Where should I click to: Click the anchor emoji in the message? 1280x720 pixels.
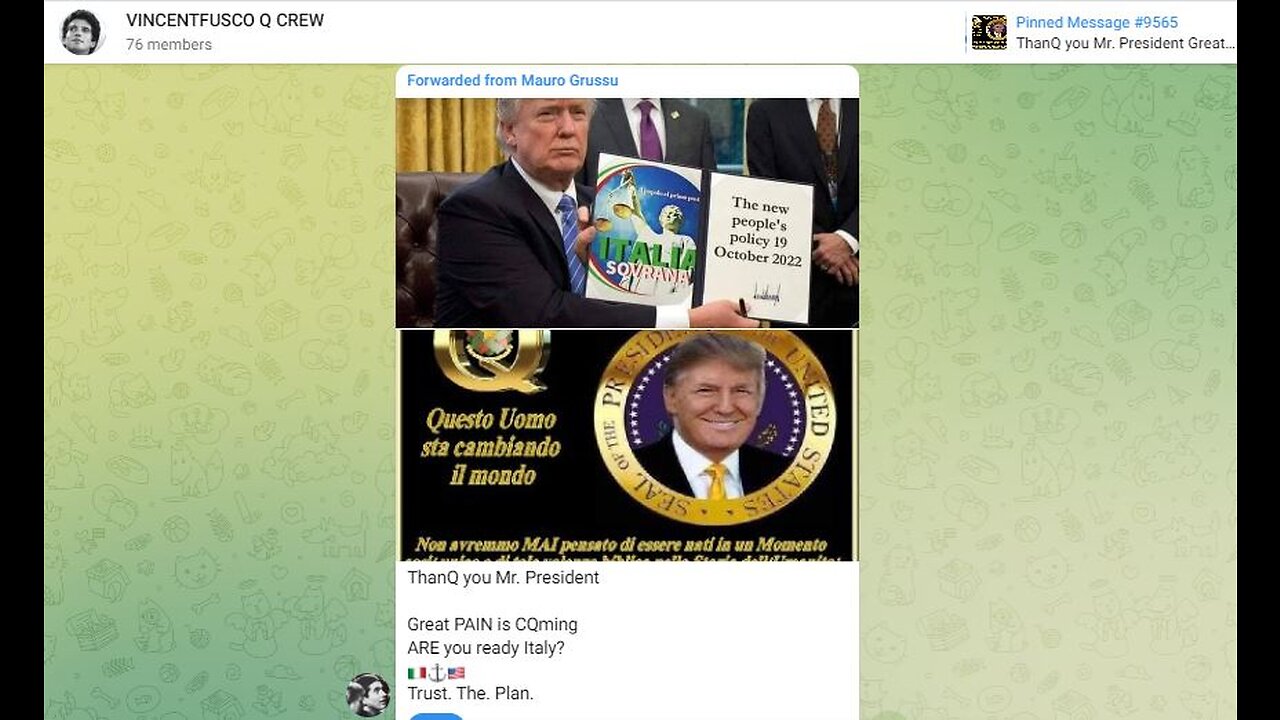436,673
